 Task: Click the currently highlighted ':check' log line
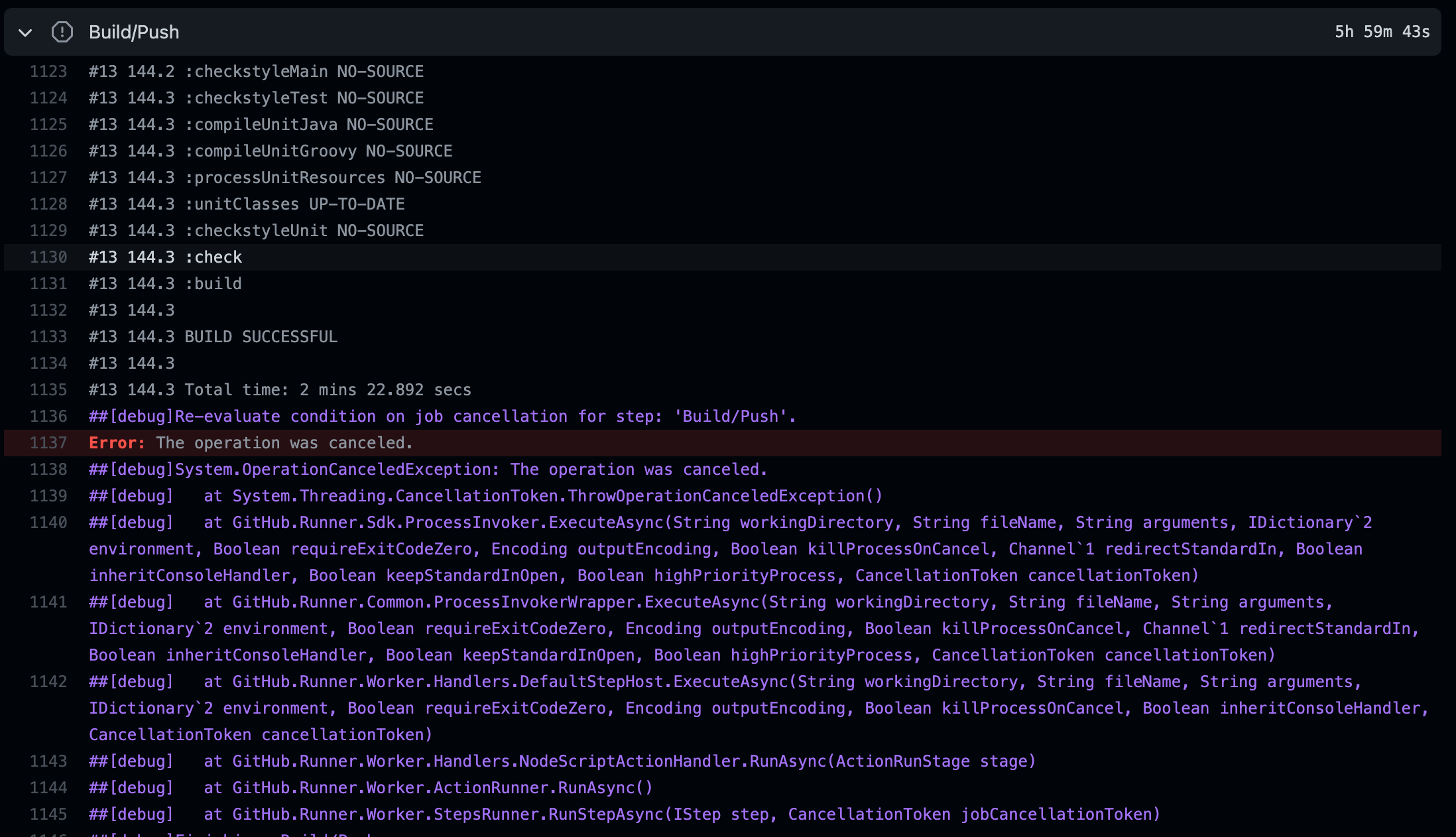[164, 257]
